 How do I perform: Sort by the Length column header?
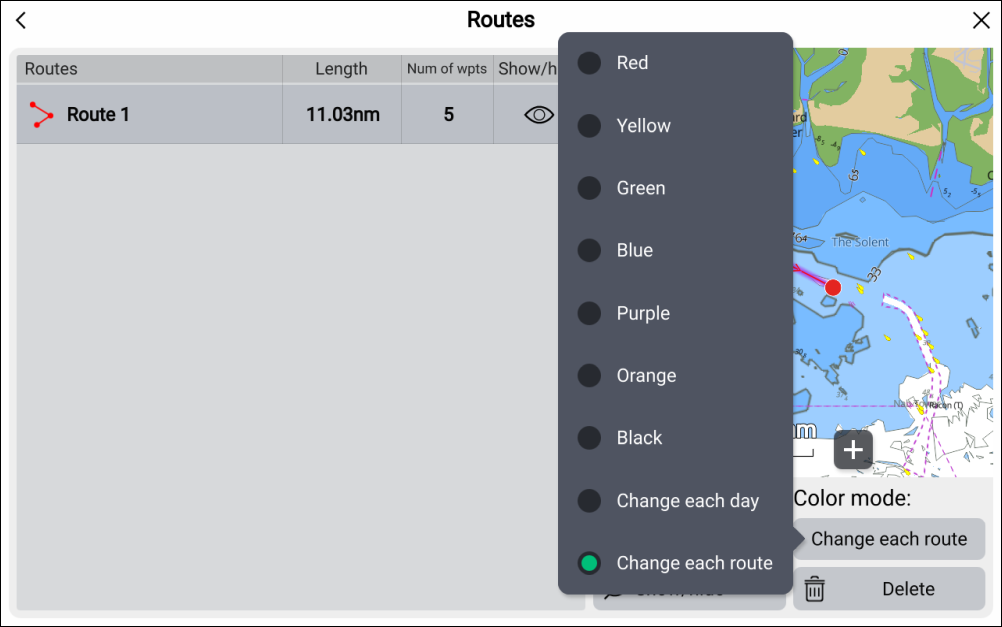(x=341, y=69)
